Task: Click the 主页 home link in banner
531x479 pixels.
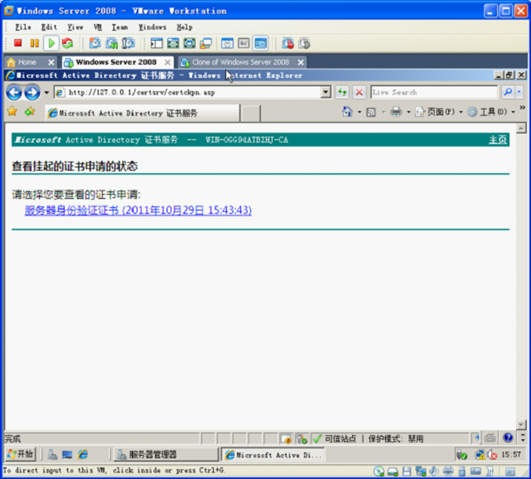Action: [497, 140]
